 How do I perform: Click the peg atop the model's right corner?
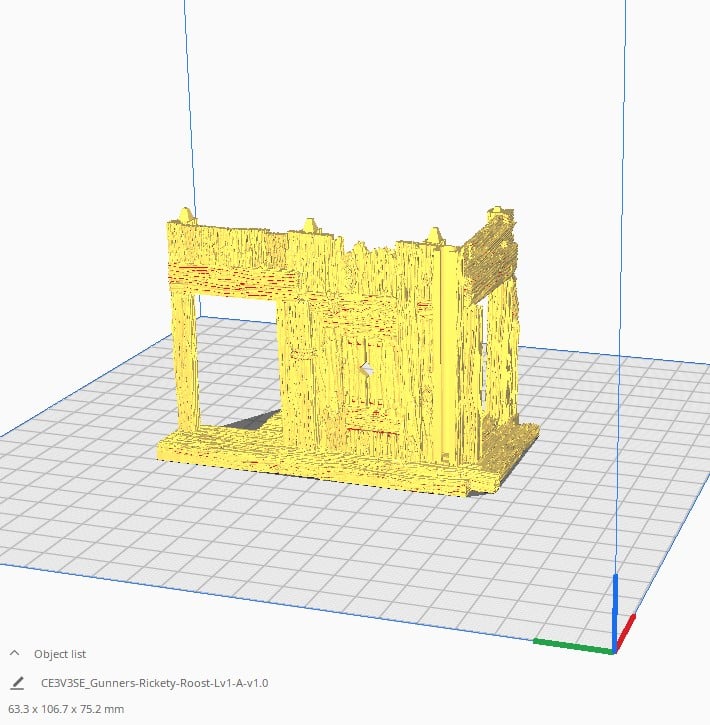pyautogui.click(x=498, y=210)
